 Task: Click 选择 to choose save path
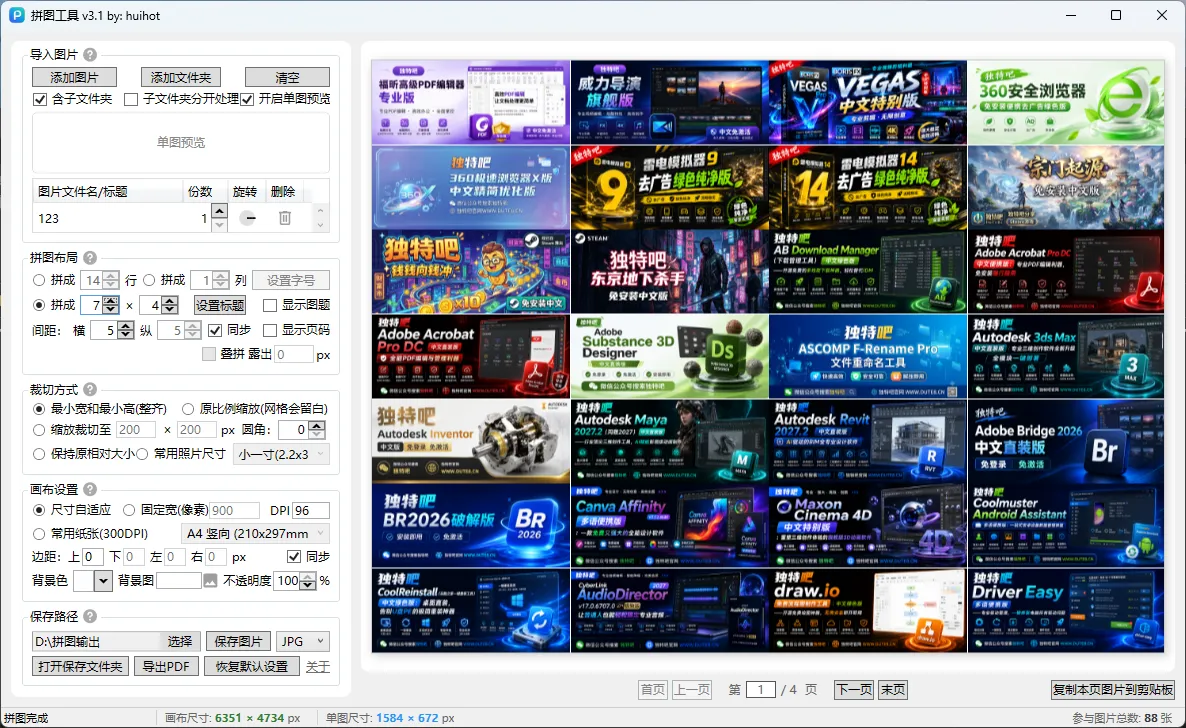[179, 641]
